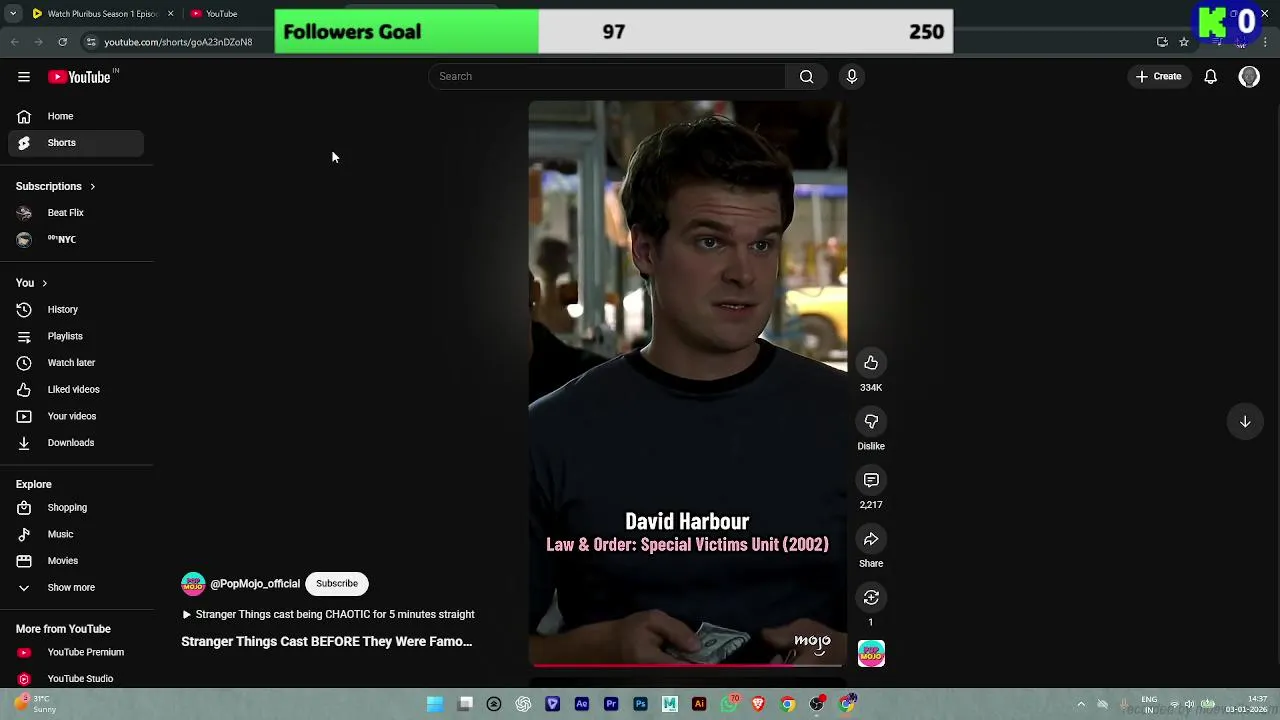Go back in browser history
The height and width of the screenshot is (720, 1280).
point(14,42)
